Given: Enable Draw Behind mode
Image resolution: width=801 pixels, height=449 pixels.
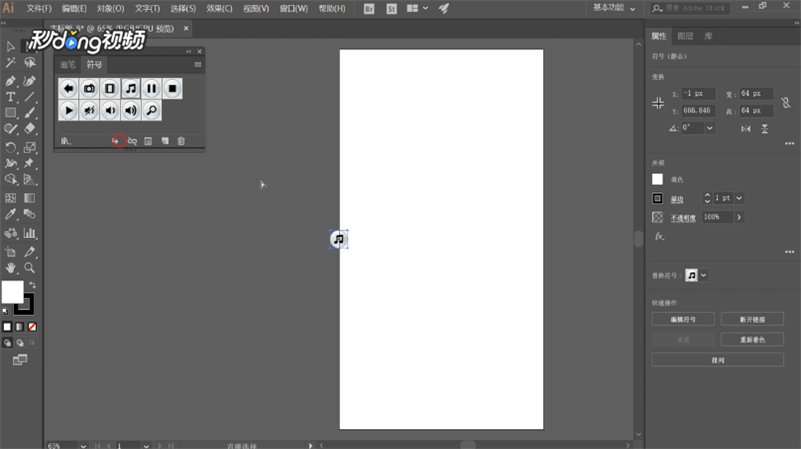Looking at the screenshot, I should (x=20, y=343).
